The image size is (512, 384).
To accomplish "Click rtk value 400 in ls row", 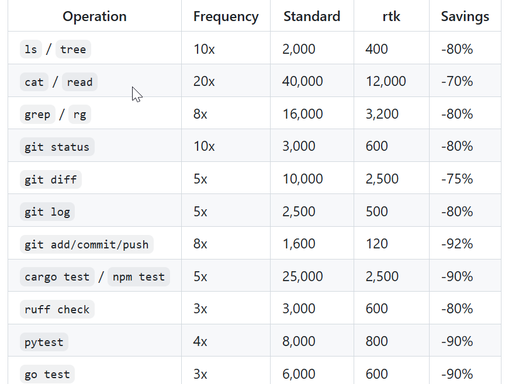I will pos(377,49).
